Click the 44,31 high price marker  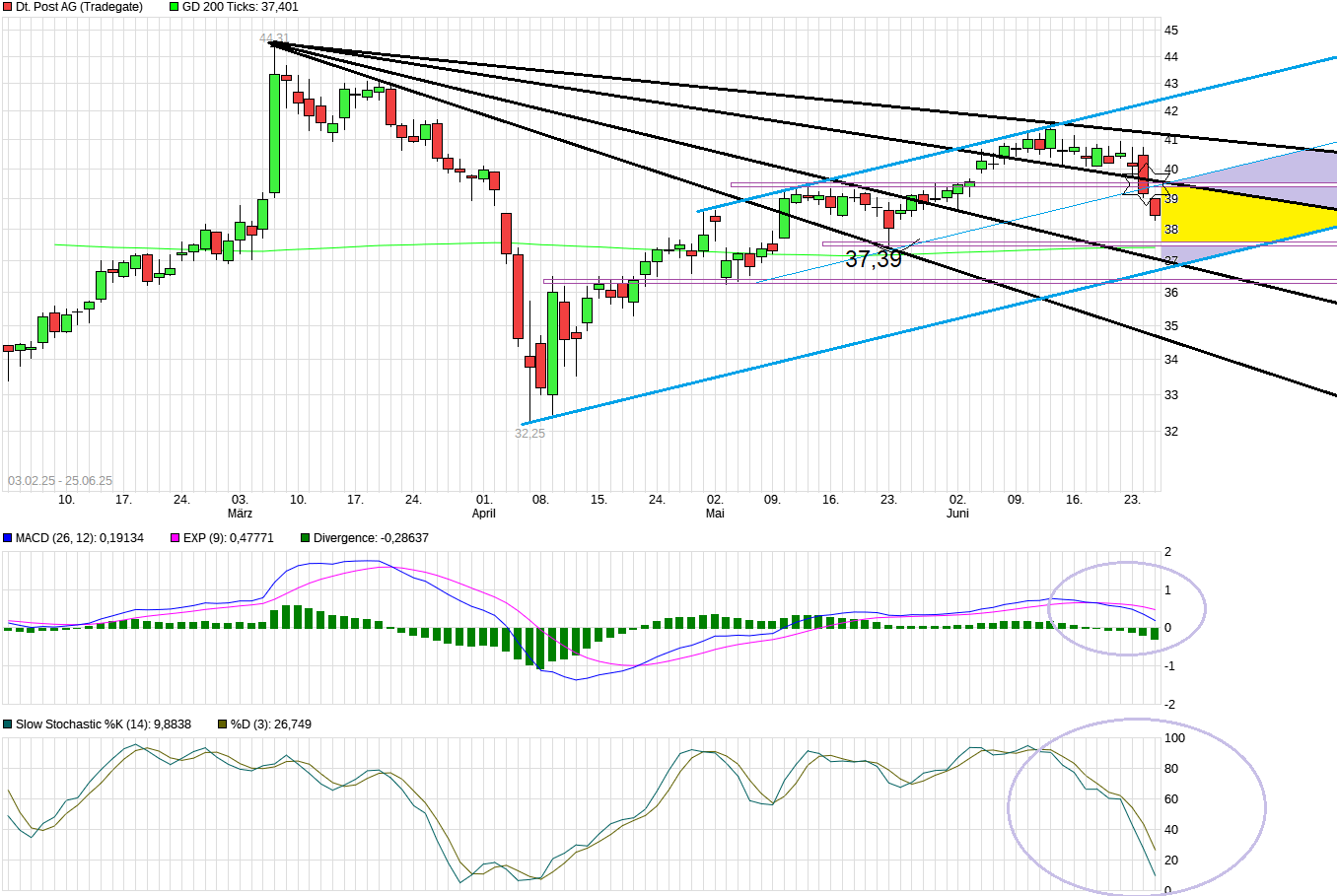(274, 39)
